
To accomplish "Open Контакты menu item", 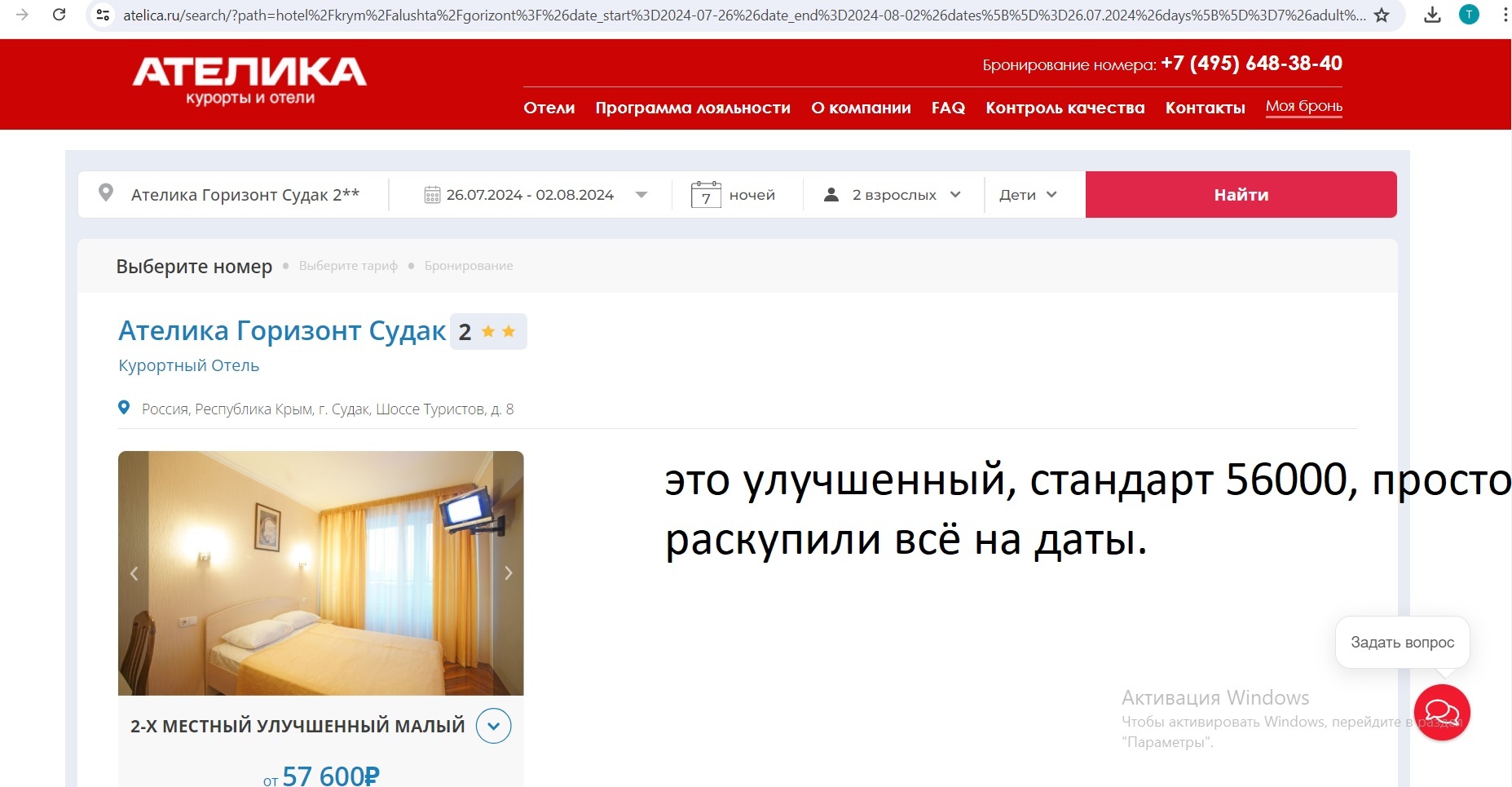I will pos(1206,108).
